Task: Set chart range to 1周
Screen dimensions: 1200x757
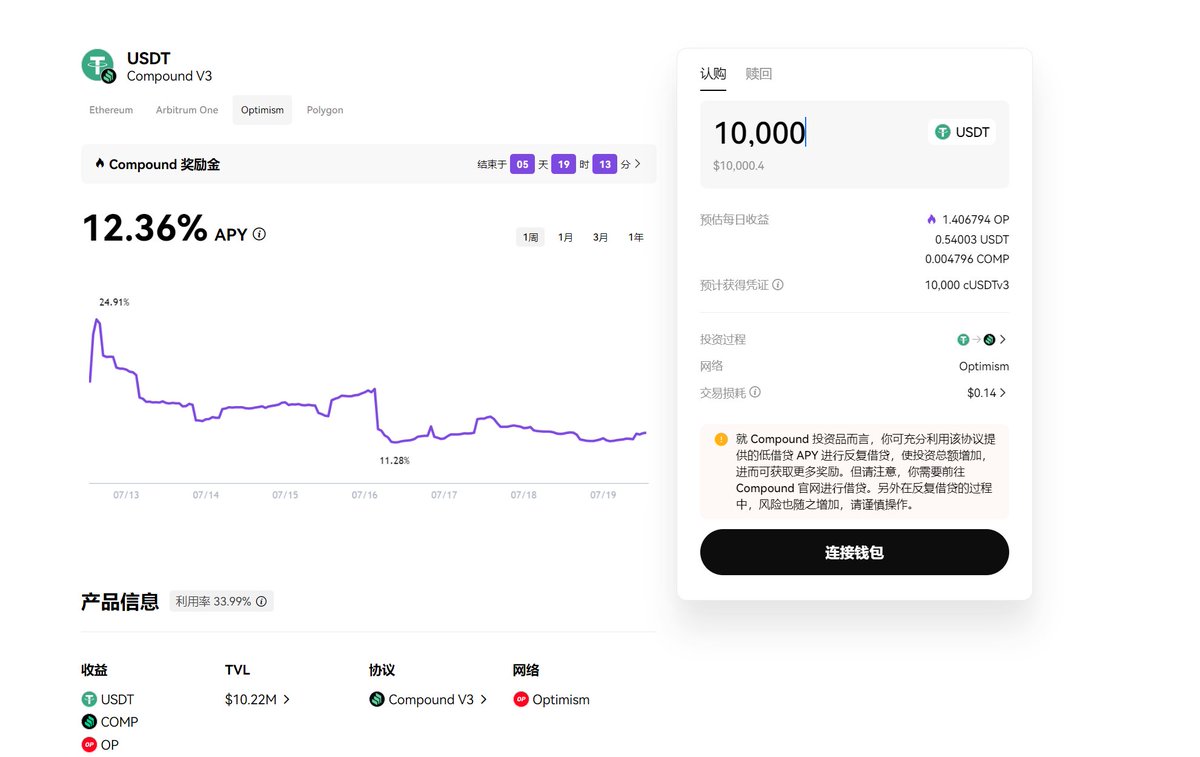Action: [x=530, y=237]
